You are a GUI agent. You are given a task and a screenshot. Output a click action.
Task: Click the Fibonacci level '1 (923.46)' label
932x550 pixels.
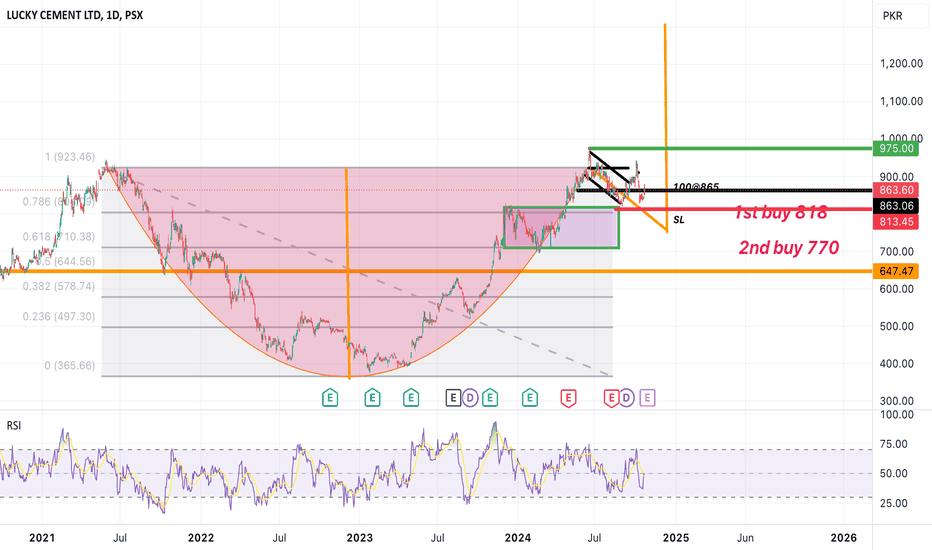click(70, 157)
